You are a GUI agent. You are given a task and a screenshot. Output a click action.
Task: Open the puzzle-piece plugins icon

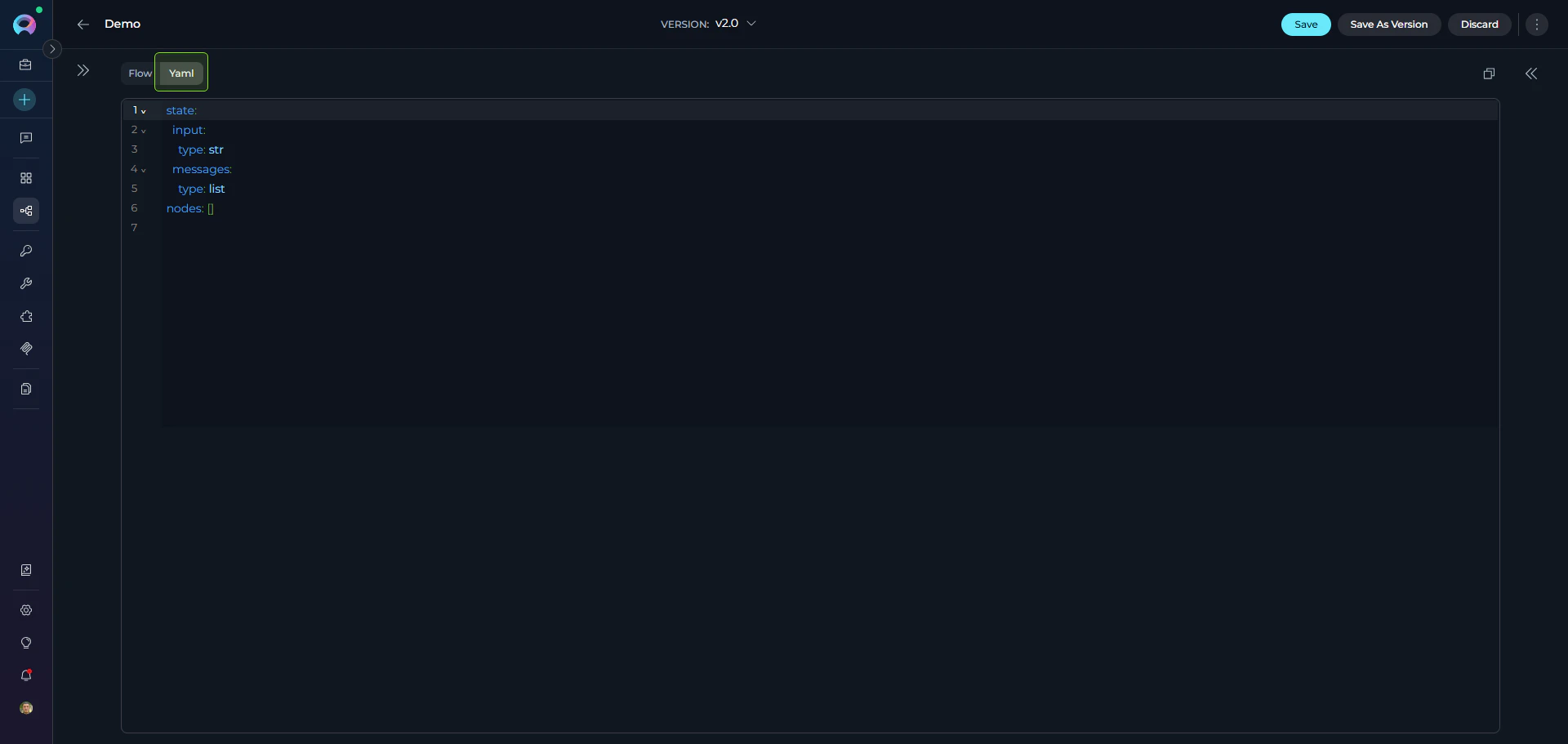pos(25,316)
